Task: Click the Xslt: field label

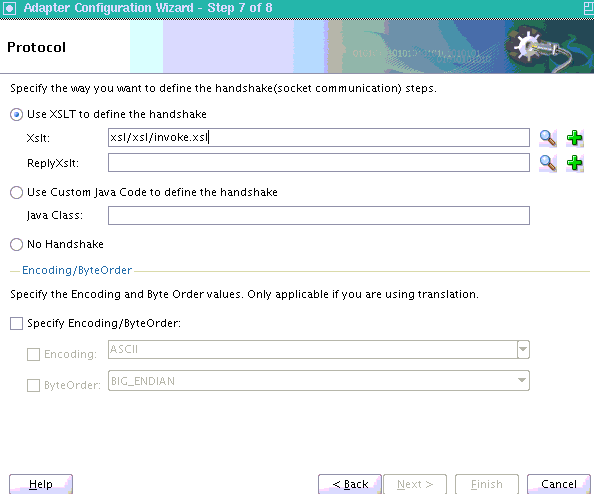Action: pos(38,138)
